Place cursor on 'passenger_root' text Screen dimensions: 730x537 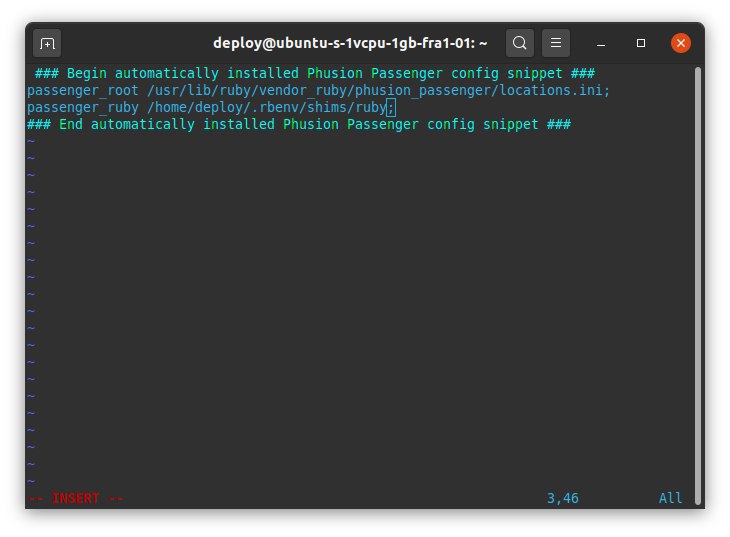tap(83, 90)
